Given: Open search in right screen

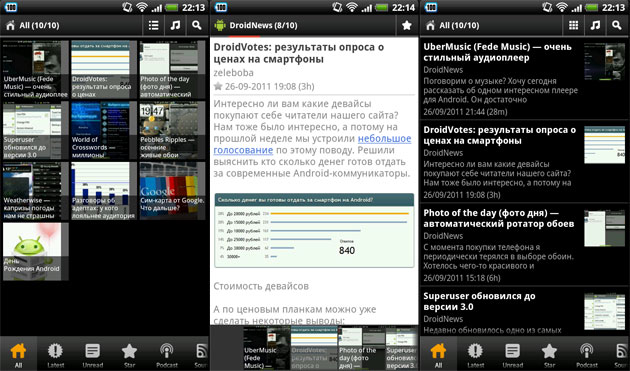Looking at the screenshot, I should click(x=617, y=25).
